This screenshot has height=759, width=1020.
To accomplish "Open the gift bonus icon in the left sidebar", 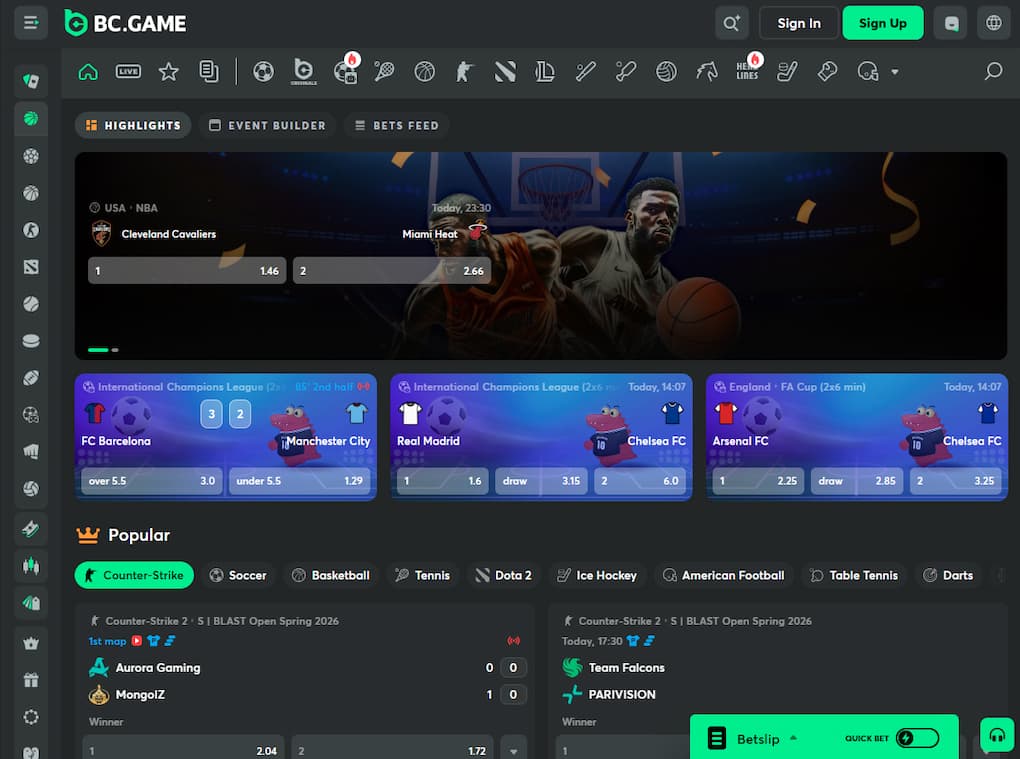I will [31, 680].
